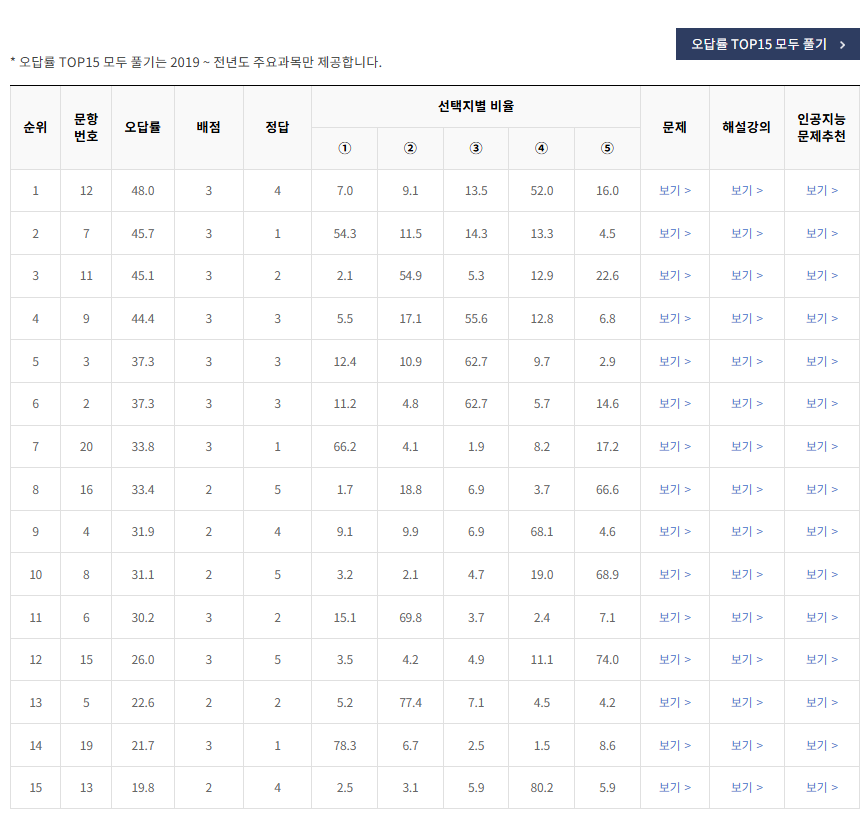Open 문제 보기 for rank 10 question 8
This screenshot has height=819, width=867.
pyautogui.click(x=674, y=575)
